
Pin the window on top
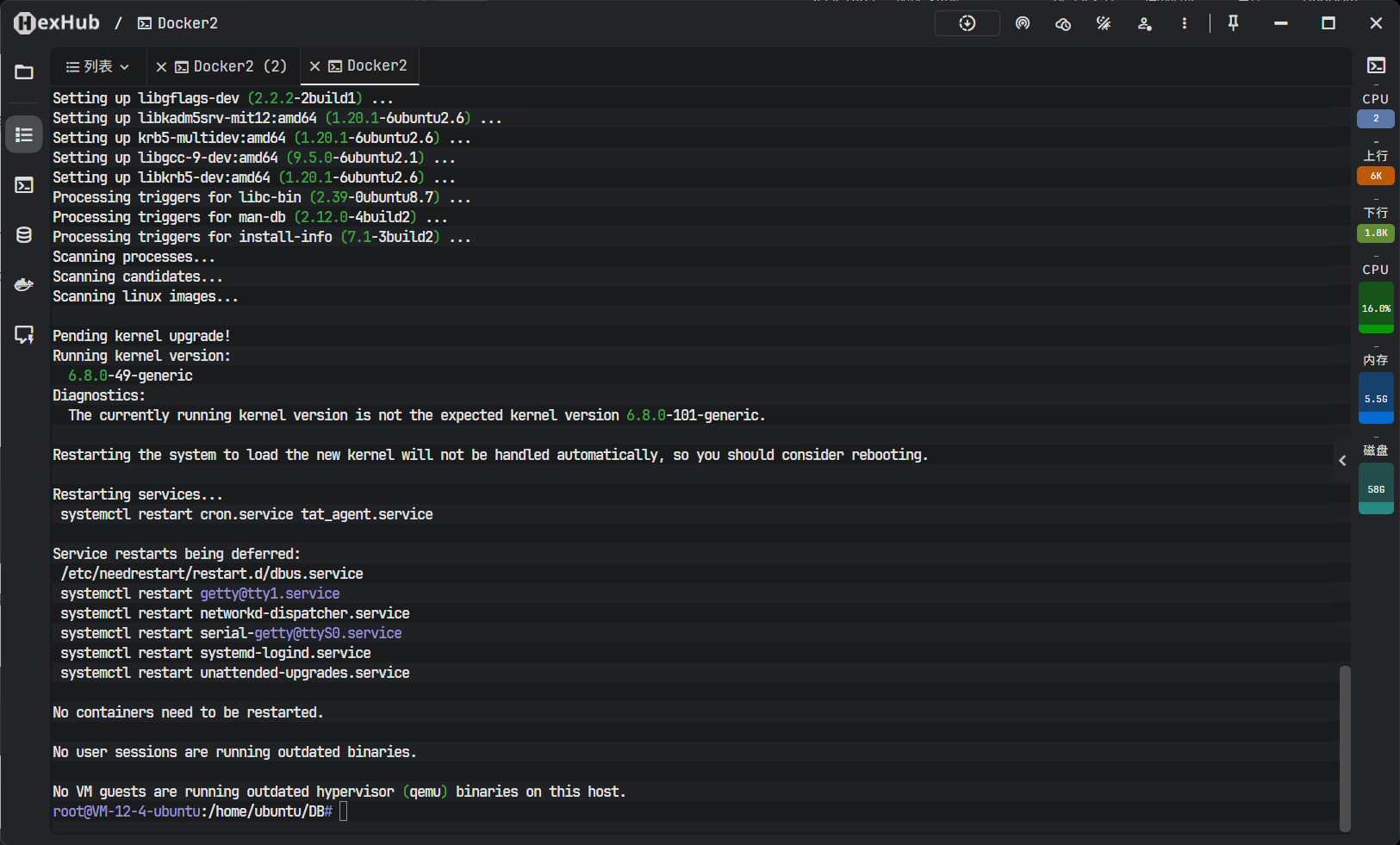point(1233,23)
